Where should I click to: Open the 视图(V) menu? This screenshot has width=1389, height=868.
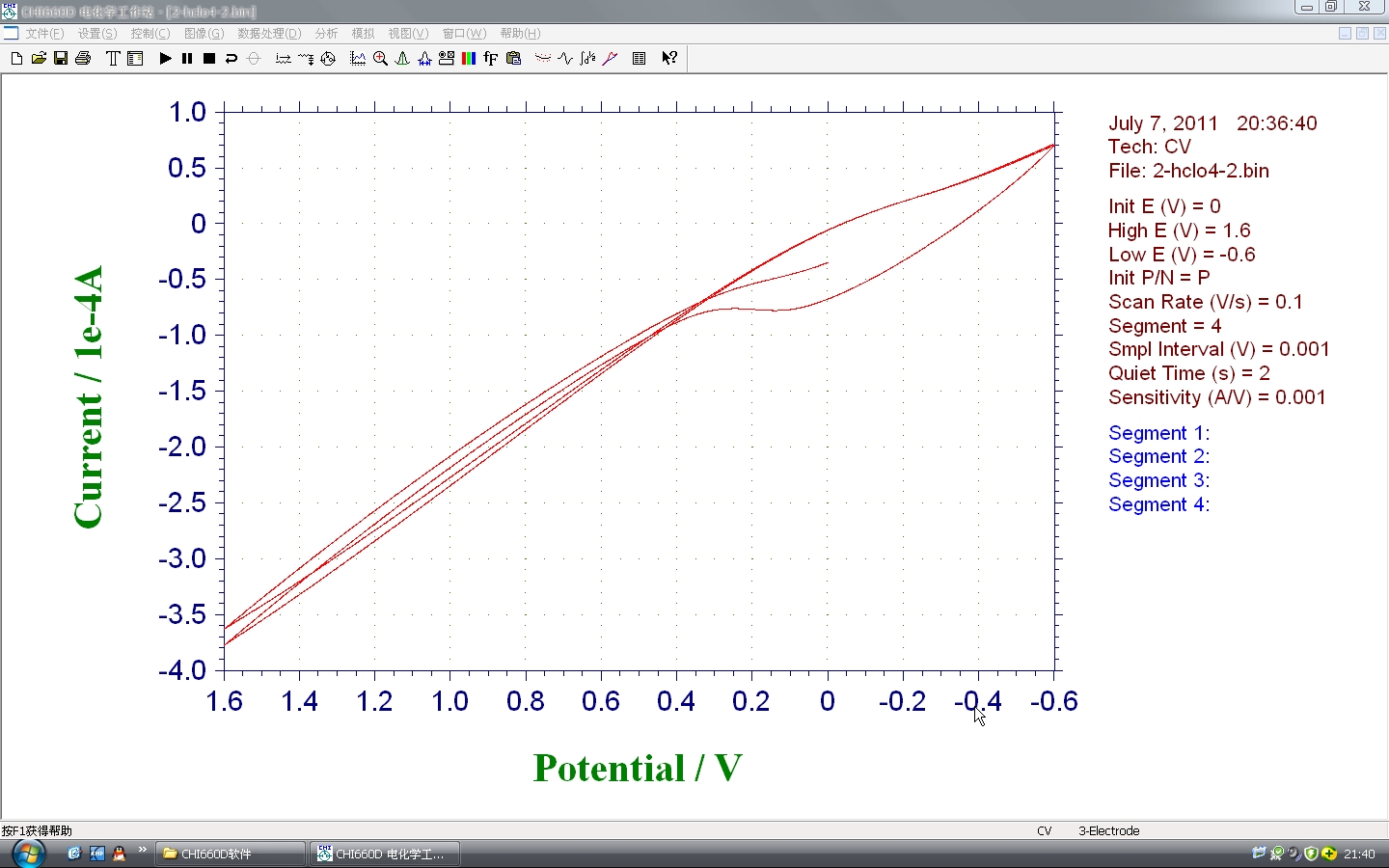[x=408, y=34]
